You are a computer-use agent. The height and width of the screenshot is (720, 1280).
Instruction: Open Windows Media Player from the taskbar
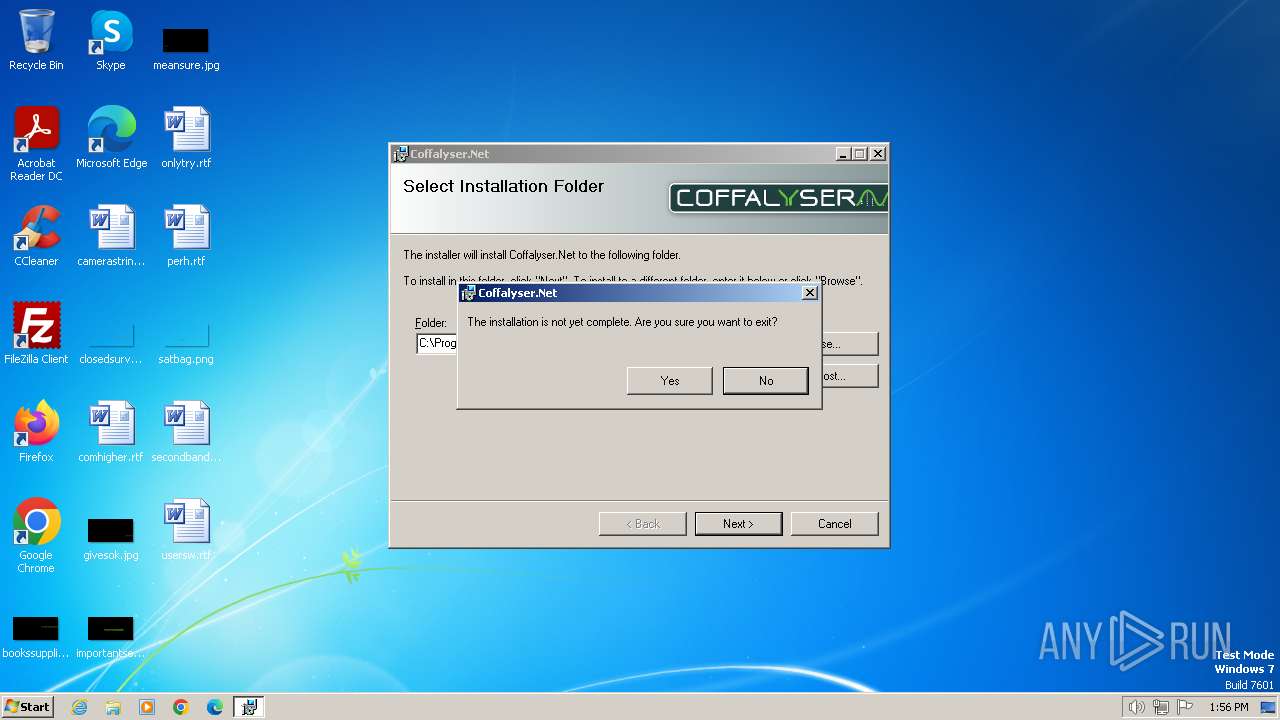pos(147,707)
